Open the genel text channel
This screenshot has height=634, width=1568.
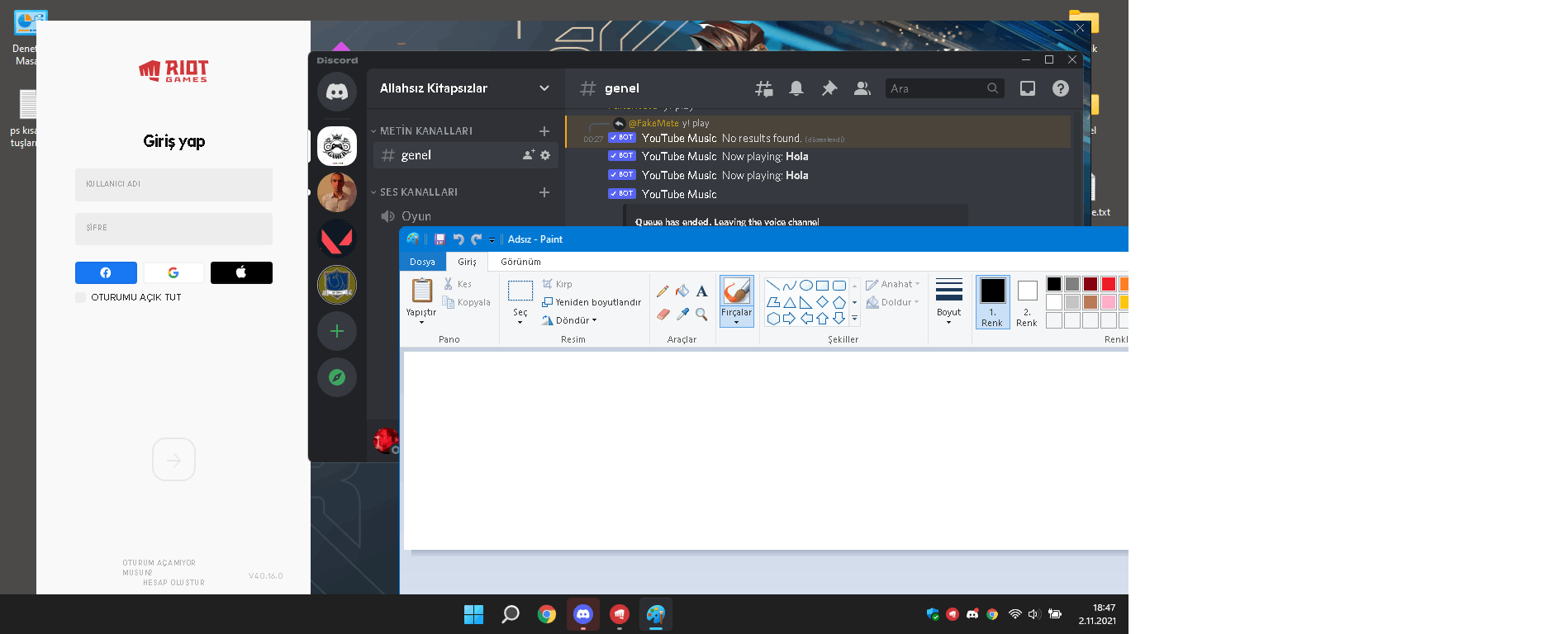[465, 155]
